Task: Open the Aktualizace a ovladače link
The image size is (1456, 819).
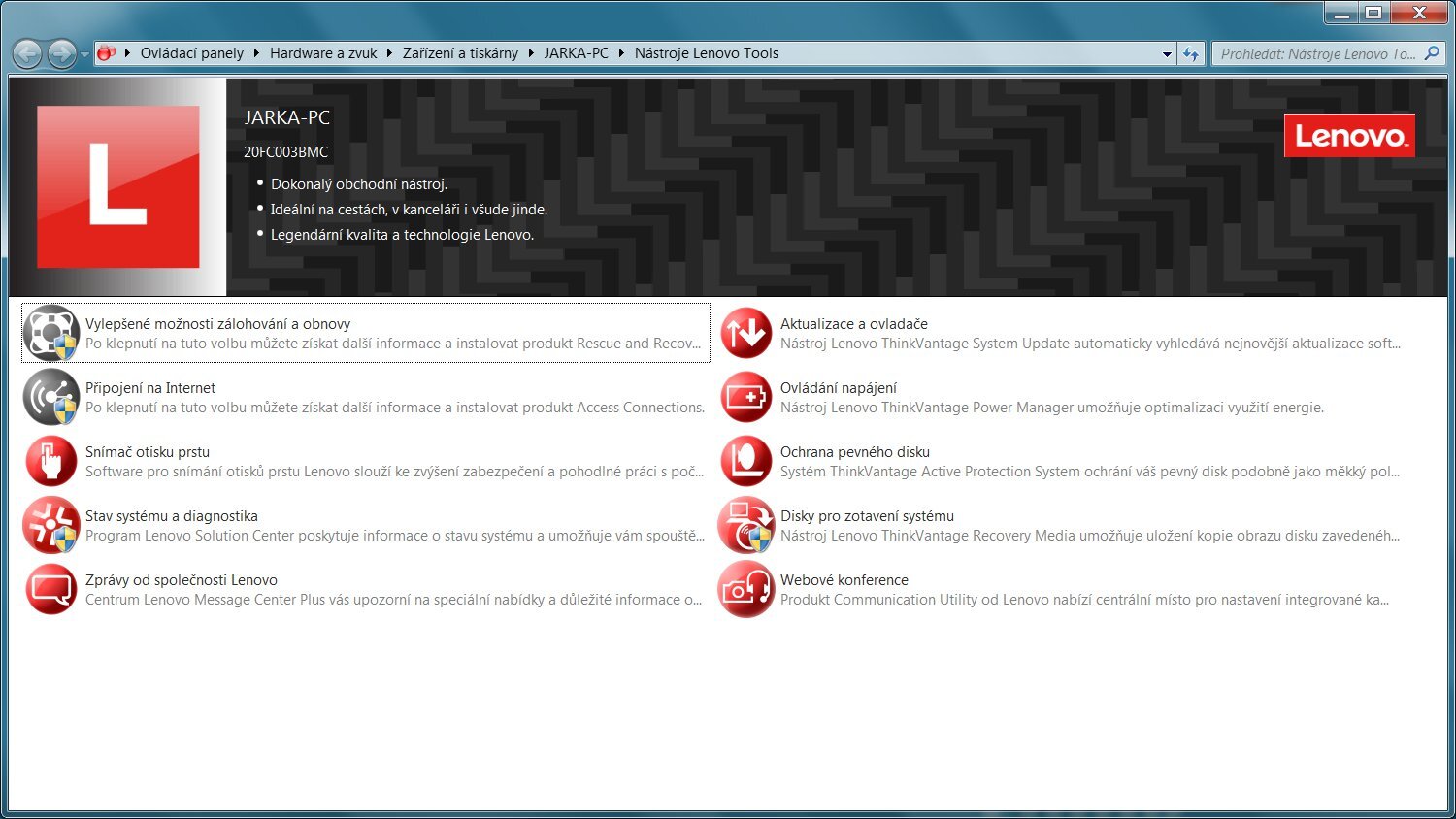Action: pyautogui.click(x=853, y=324)
